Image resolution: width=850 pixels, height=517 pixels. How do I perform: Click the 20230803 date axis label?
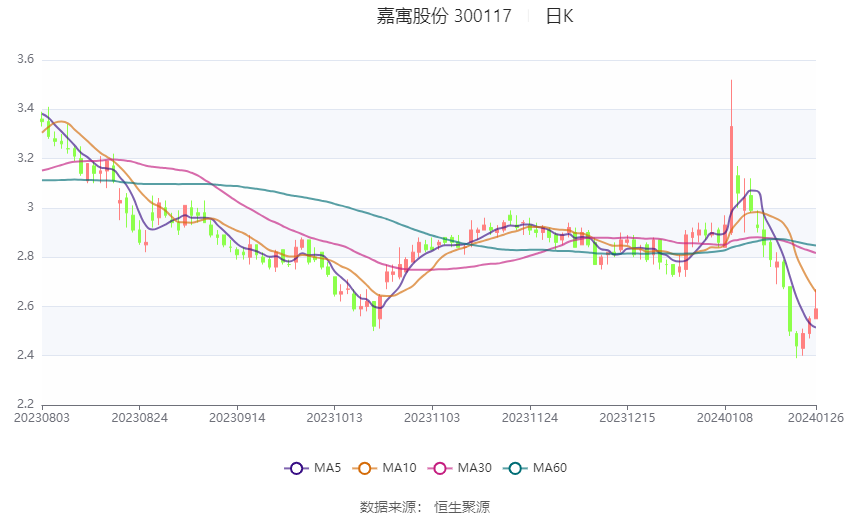[42, 418]
